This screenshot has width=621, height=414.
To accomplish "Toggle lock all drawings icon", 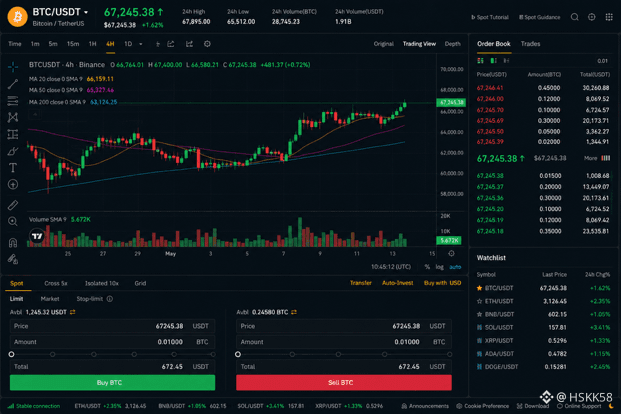I will click(x=13, y=259).
